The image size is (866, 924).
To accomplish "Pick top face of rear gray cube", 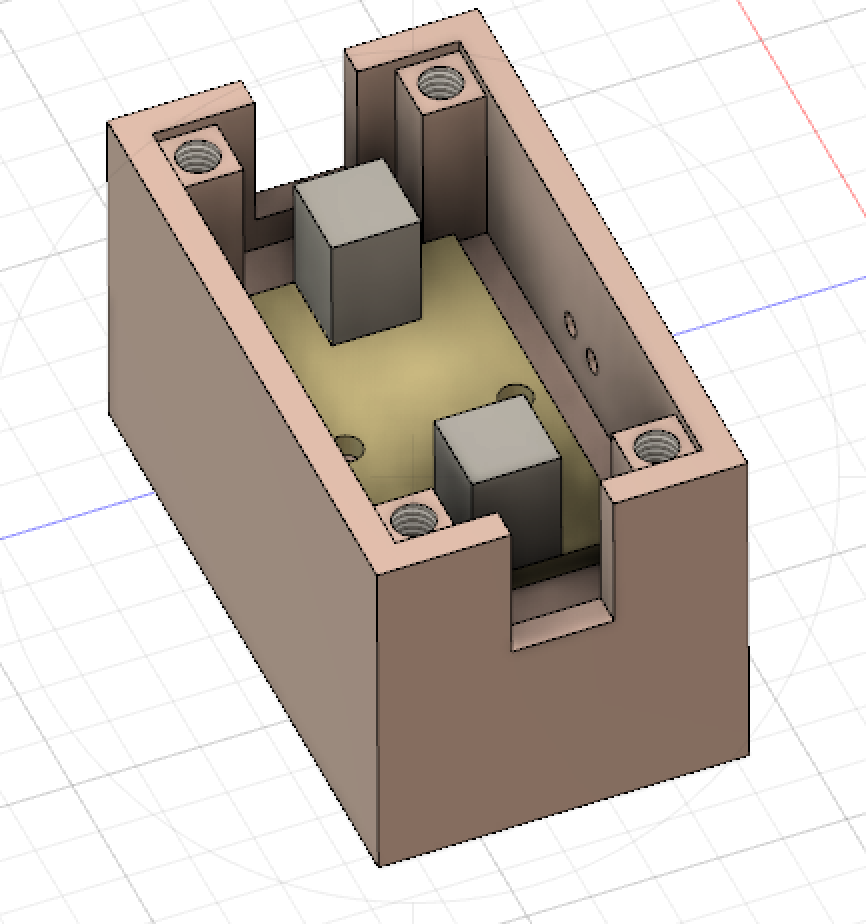I will click(358, 203).
